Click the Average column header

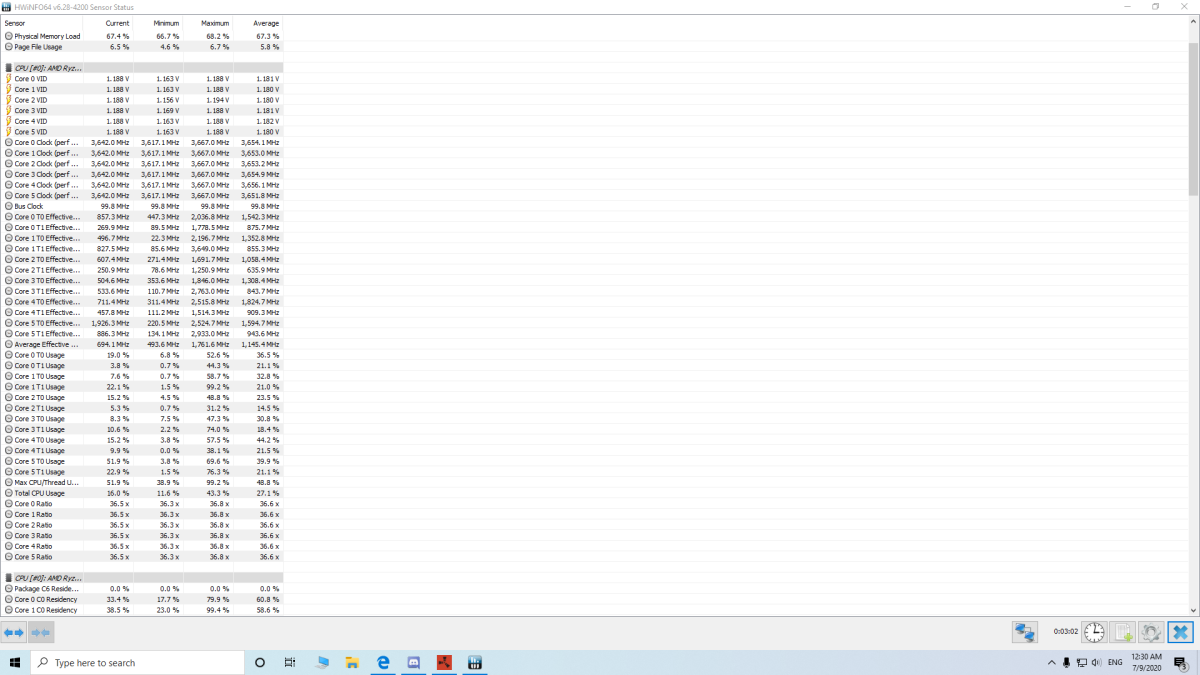point(258,22)
